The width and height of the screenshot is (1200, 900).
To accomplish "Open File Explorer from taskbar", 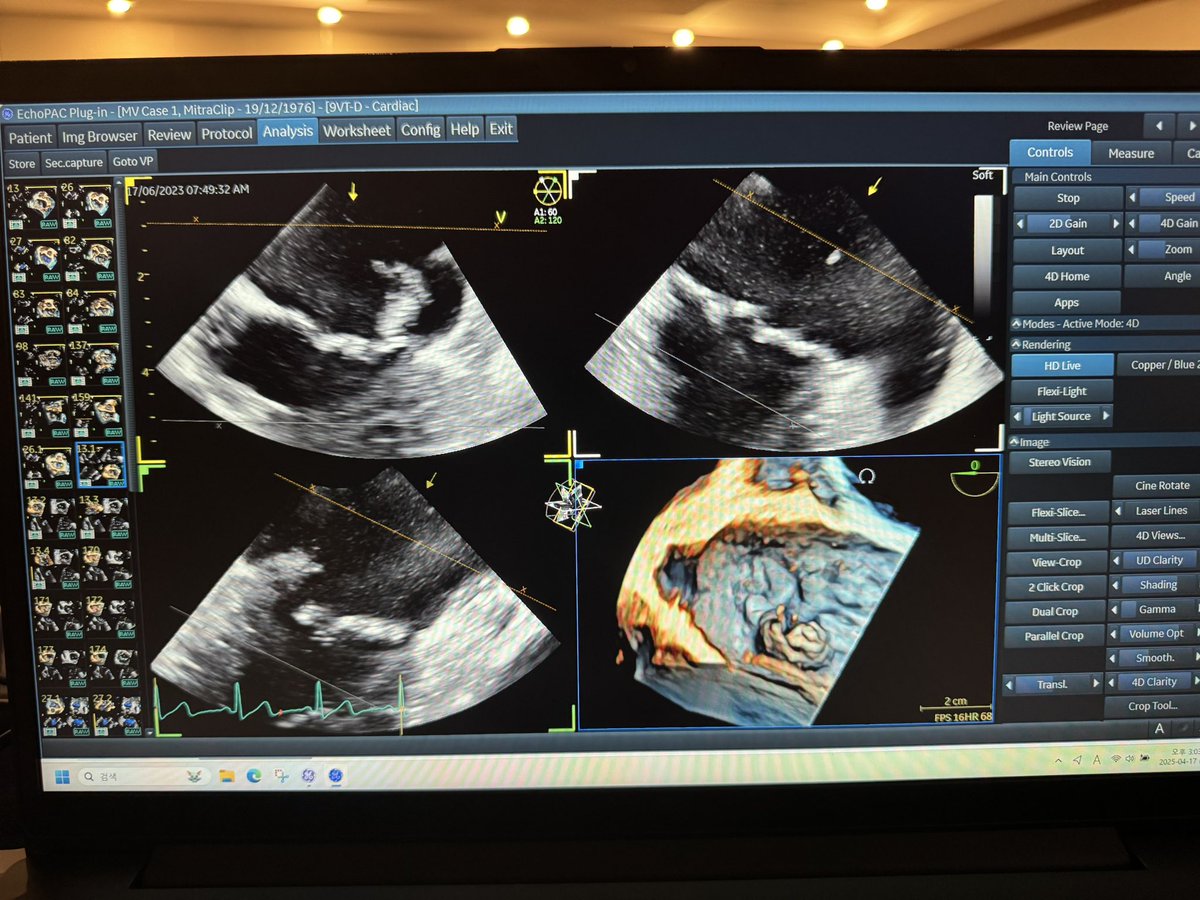I will (226, 775).
